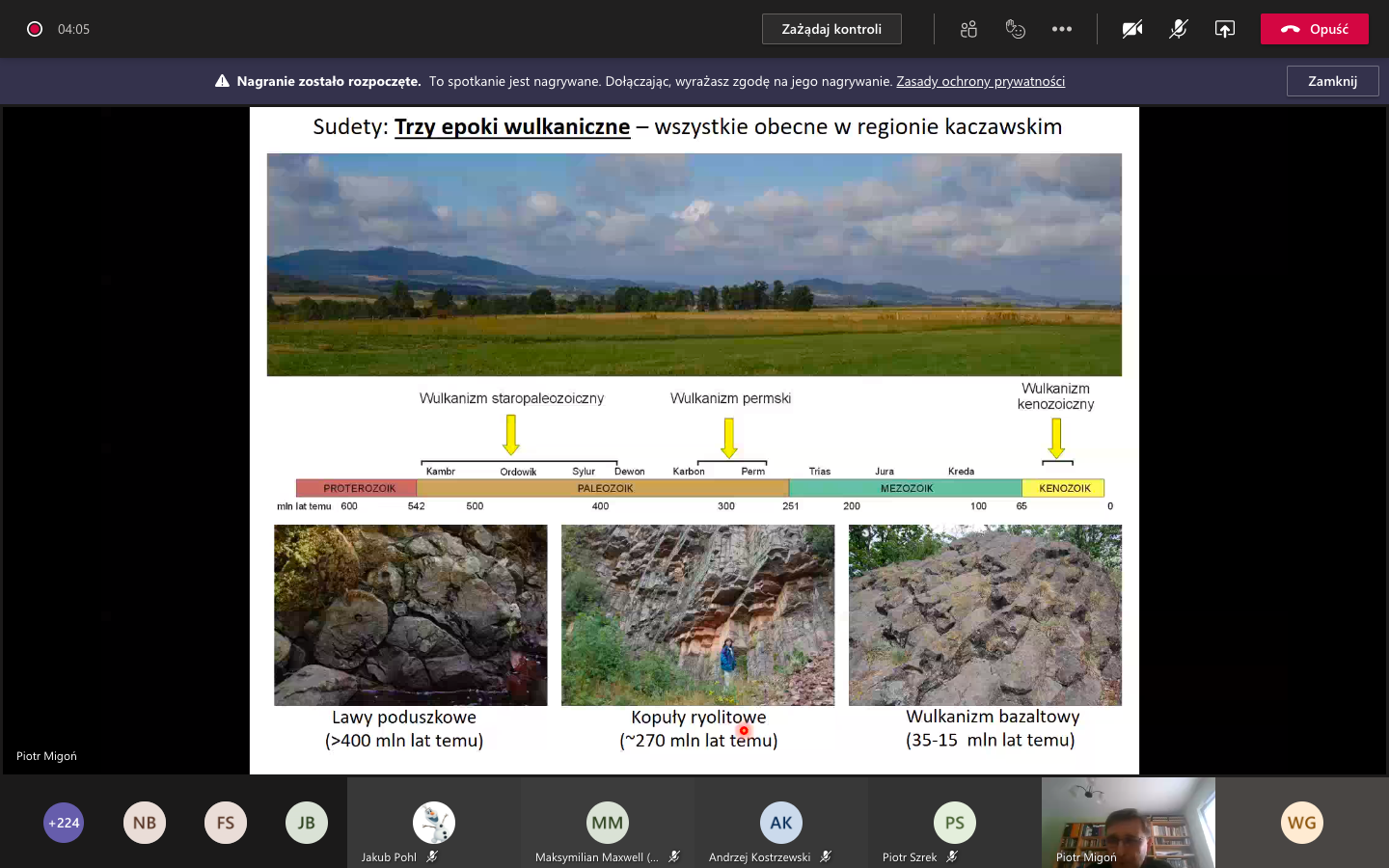1389x868 pixels.
Task: Select the FS participant avatar
Action: [x=226, y=823]
